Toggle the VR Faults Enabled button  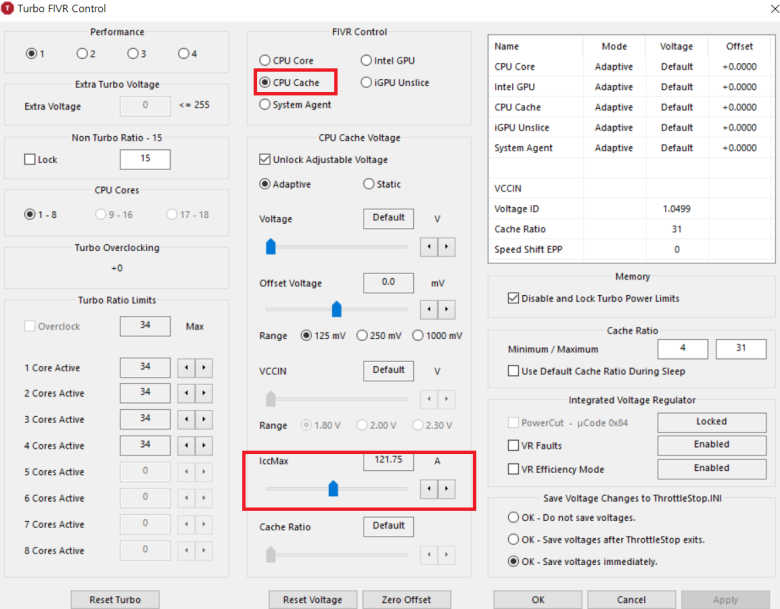click(711, 445)
